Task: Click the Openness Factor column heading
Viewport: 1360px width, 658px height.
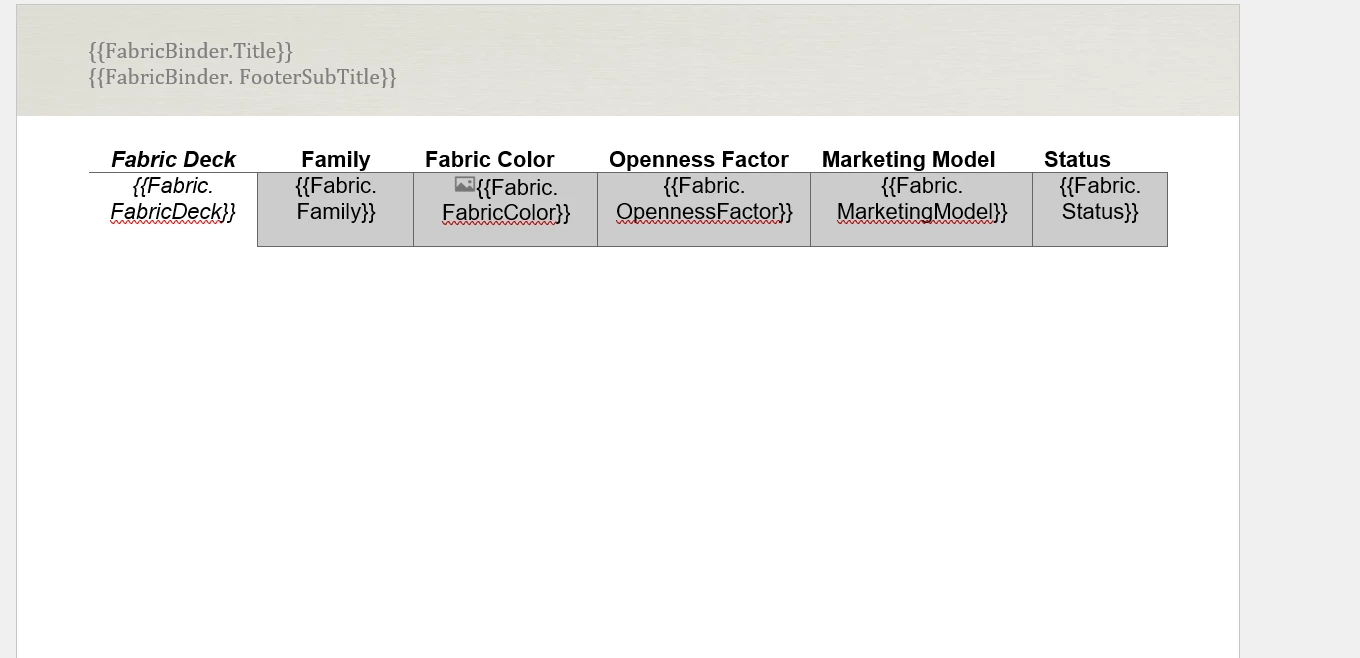Action: point(698,160)
